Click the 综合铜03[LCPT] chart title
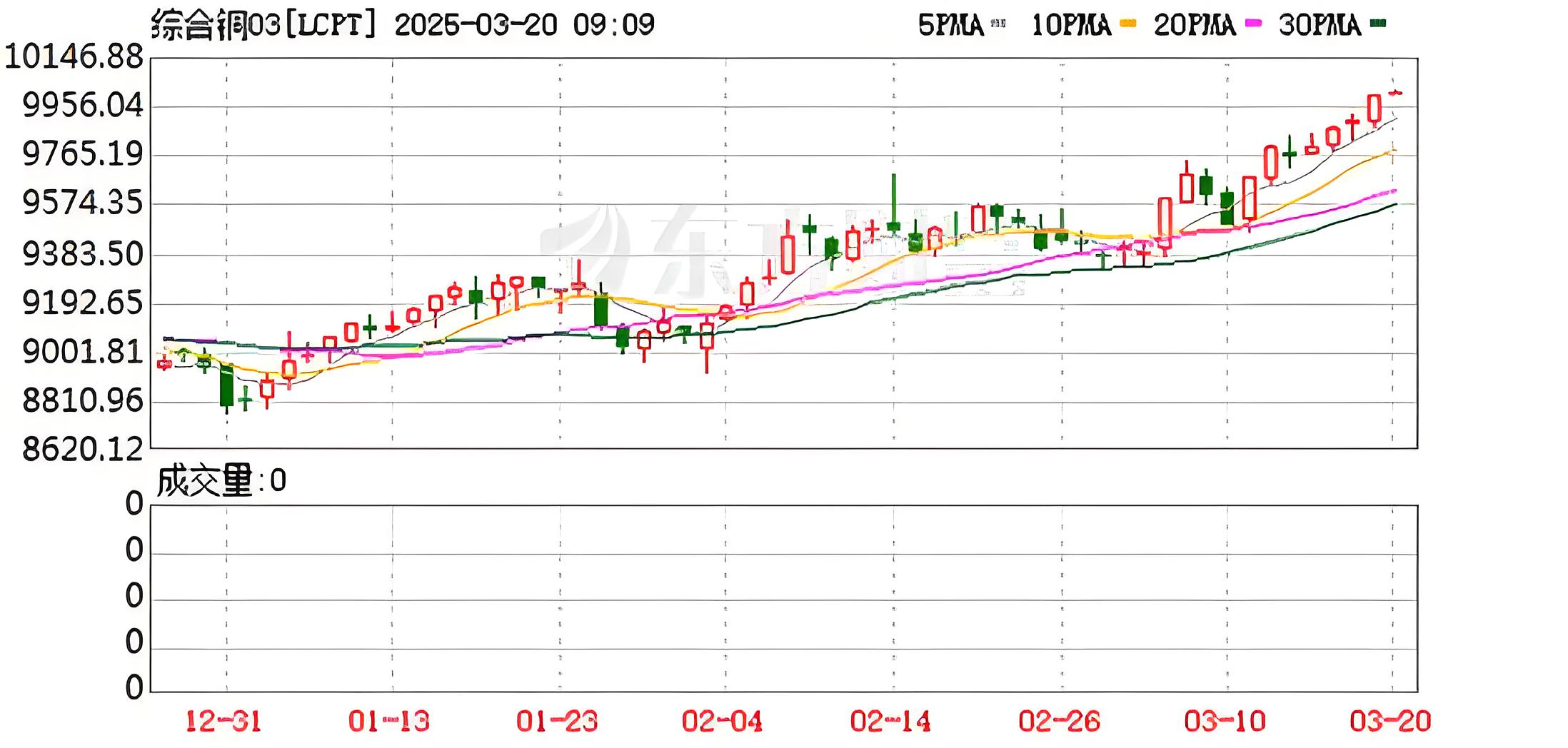Image resolution: width=1568 pixels, height=748 pixels. point(263,25)
